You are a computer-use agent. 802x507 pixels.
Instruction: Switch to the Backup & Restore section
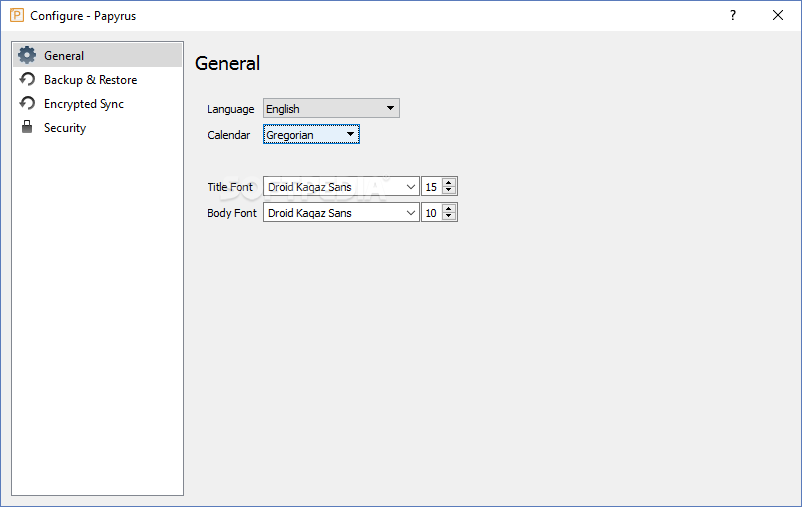pyautogui.click(x=97, y=80)
